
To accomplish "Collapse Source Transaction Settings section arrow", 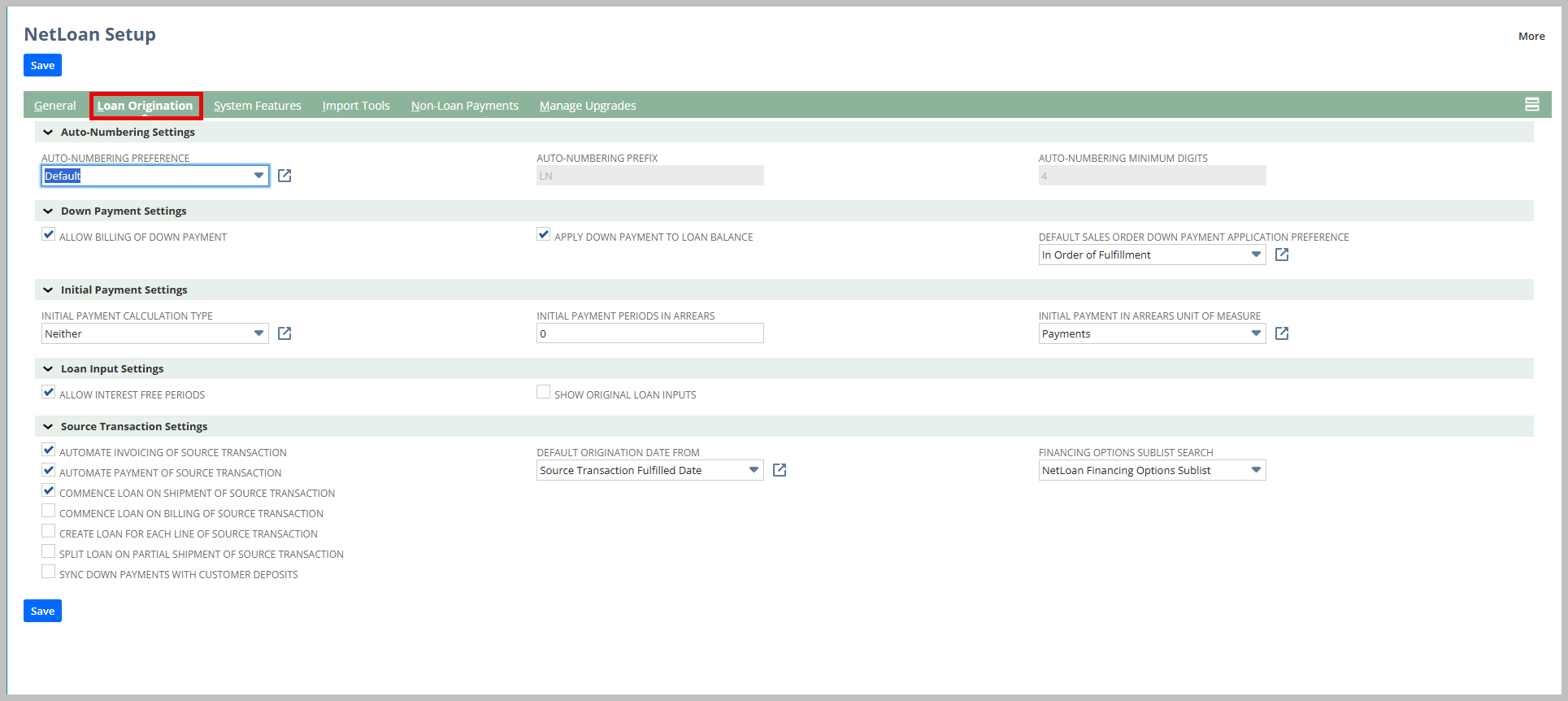I will coord(48,426).
